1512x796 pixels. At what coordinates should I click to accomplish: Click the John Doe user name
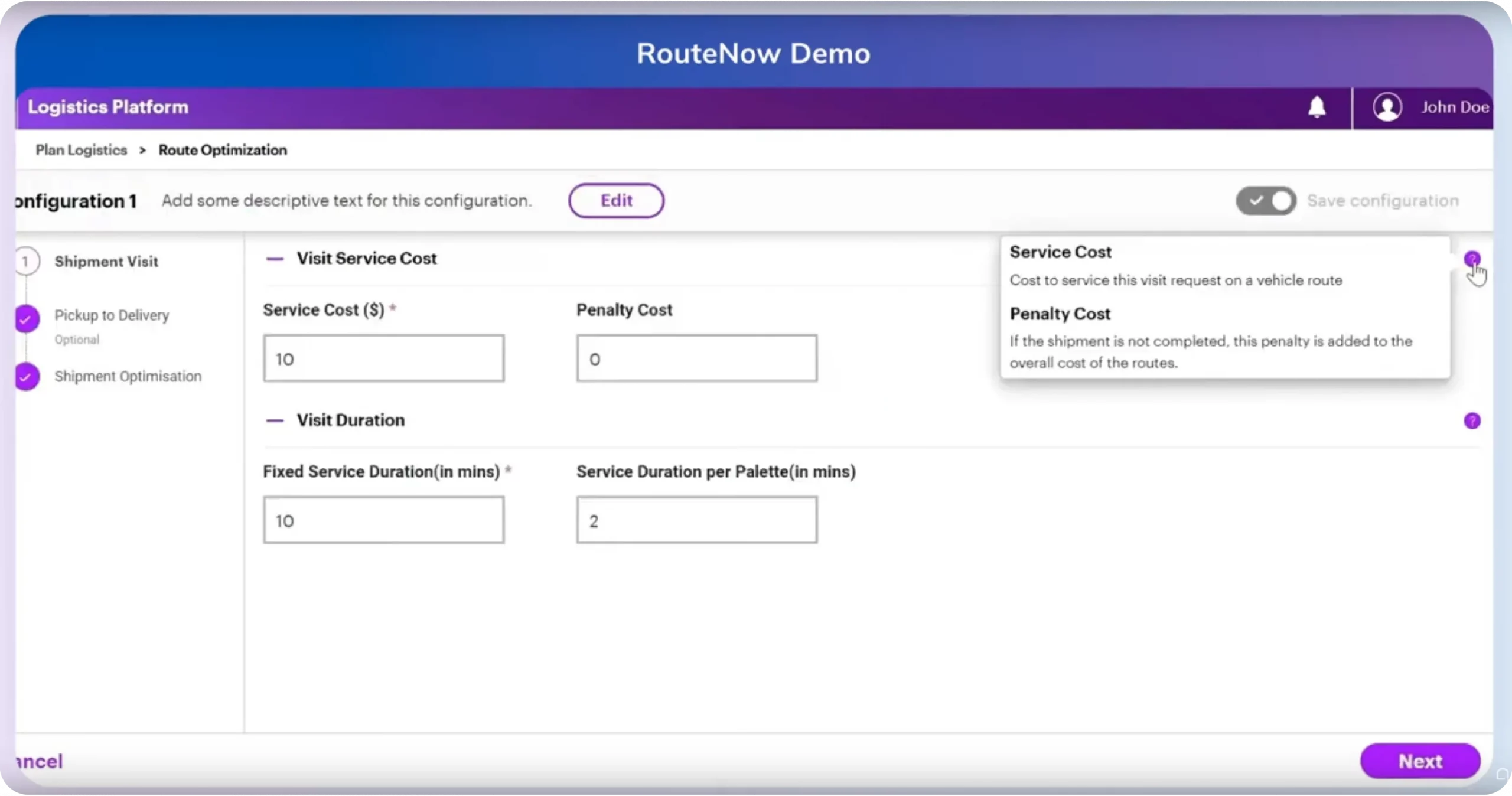(1455, 107)
